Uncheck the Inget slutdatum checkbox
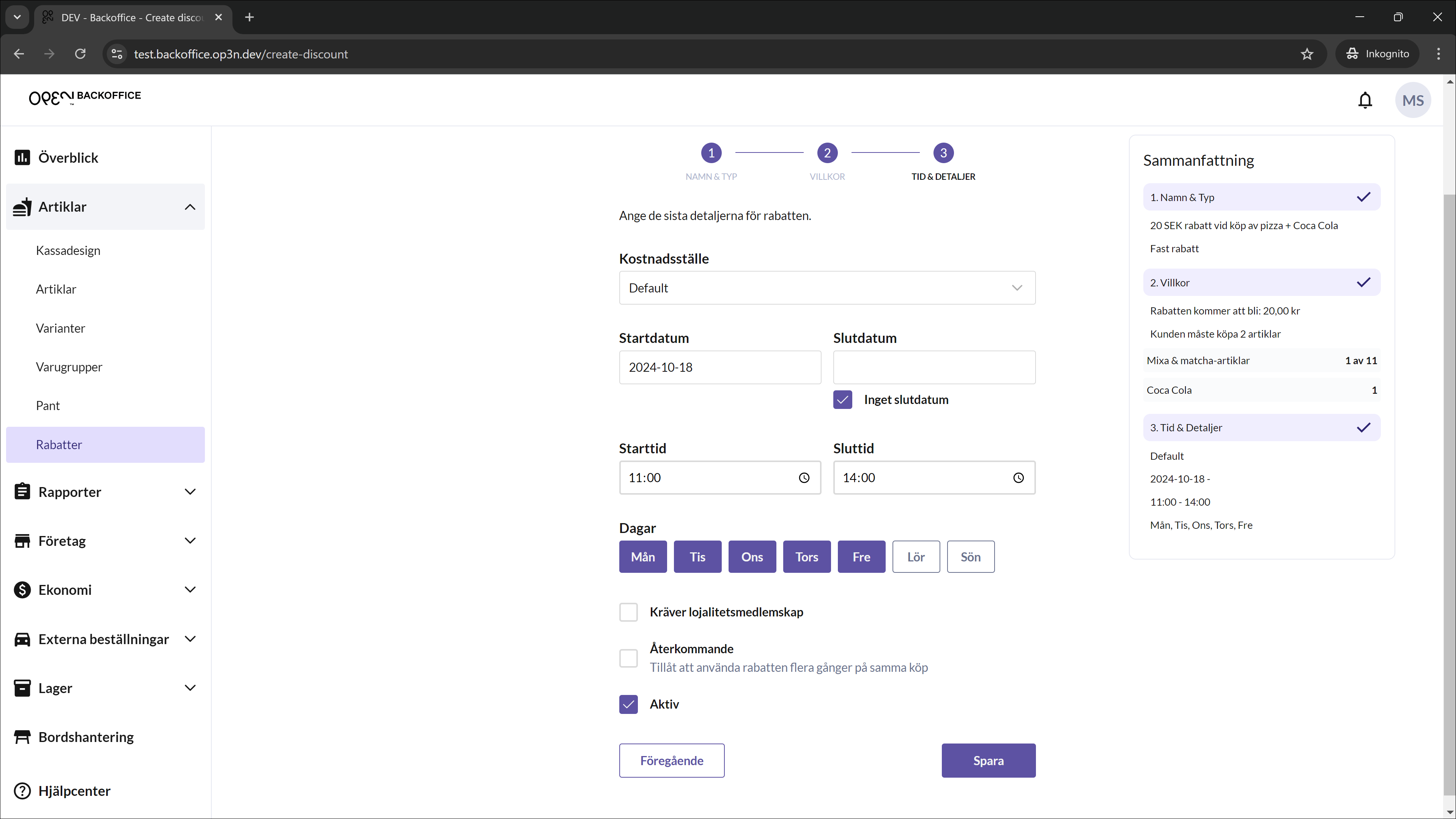Image resolution: width=1456 pixels, height=819 pixels. pos(842,399)
